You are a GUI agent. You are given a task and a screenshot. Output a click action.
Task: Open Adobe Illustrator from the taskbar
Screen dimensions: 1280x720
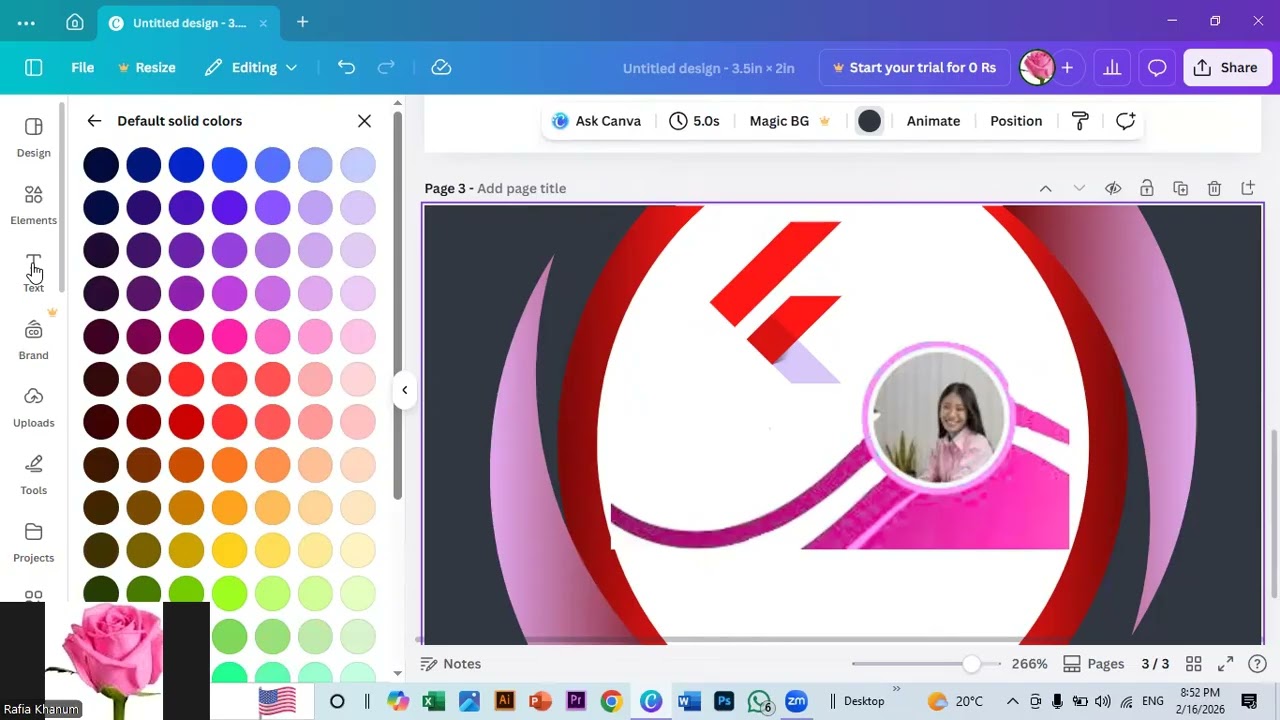pos(505,701)
